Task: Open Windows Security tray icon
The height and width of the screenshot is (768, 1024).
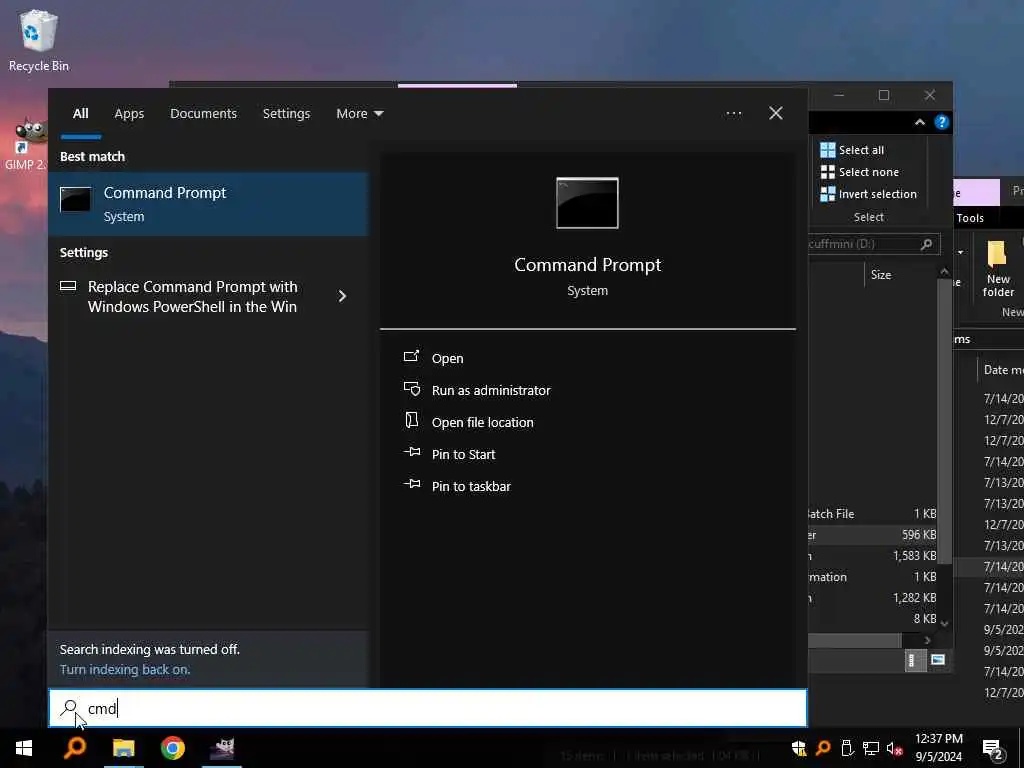Action: point(798,748)
